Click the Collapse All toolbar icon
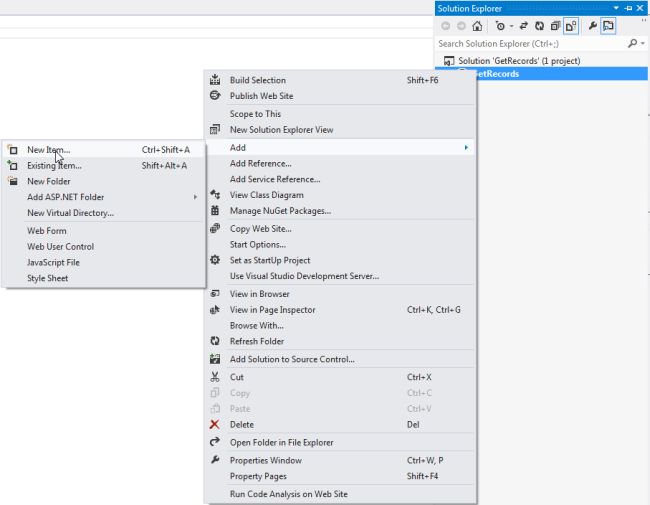 click(x=555, y=26)
